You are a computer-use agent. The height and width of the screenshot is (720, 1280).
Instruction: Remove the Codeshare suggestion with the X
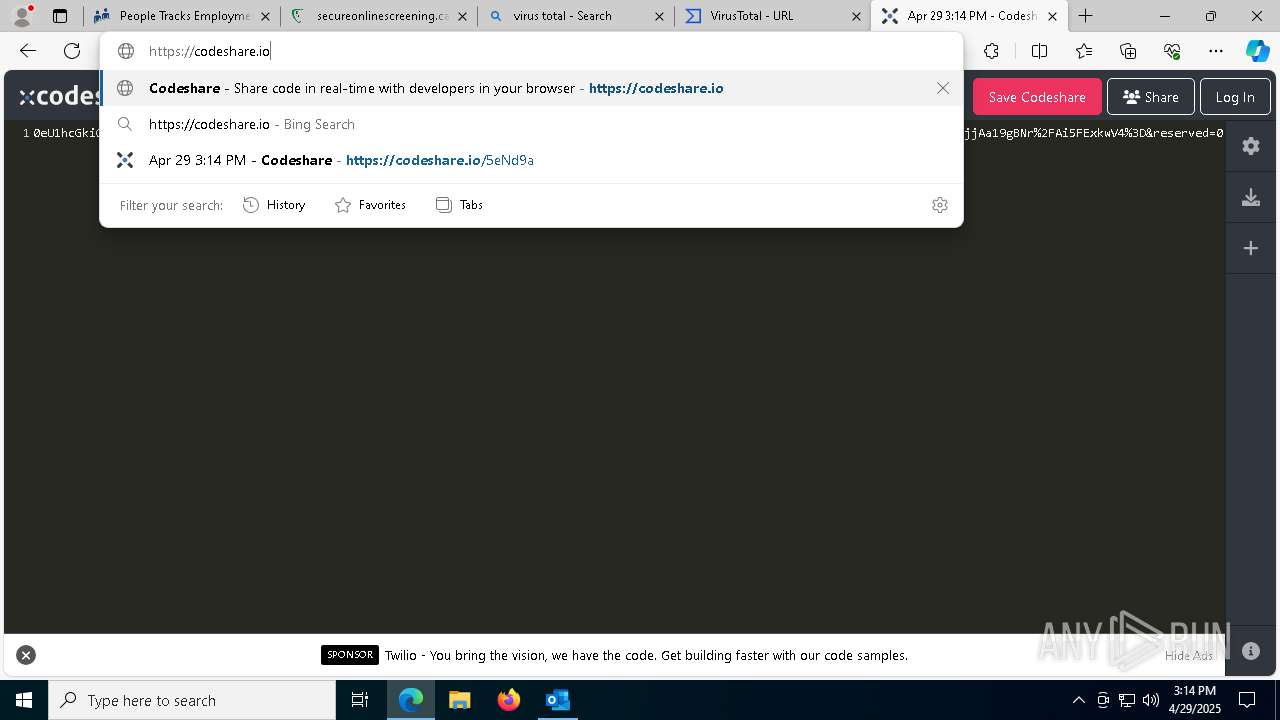coord(943,88)
